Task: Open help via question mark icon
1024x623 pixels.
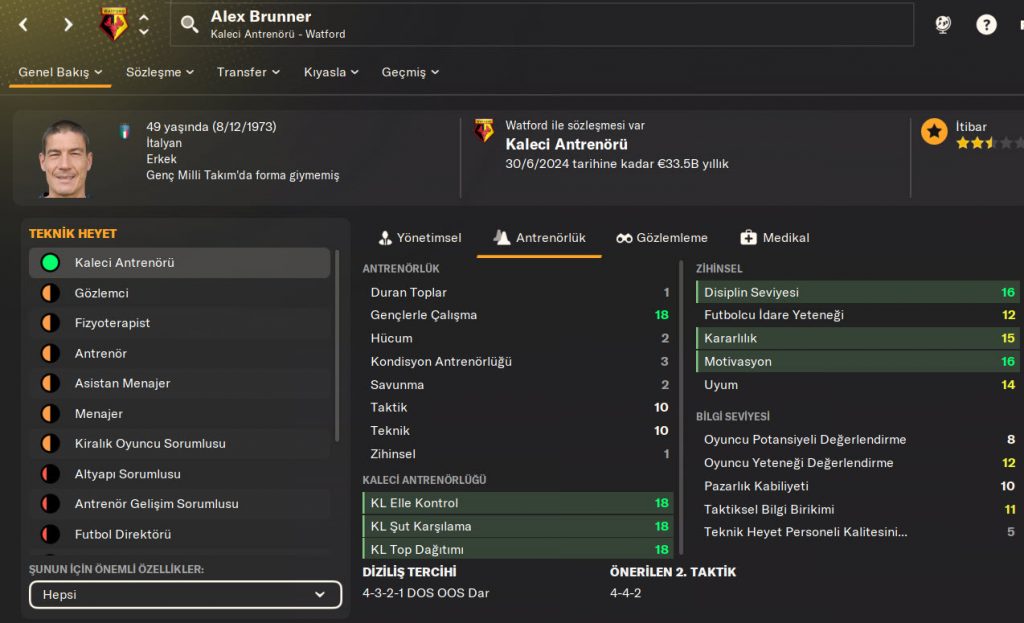Action: click(x=988, y=24)
